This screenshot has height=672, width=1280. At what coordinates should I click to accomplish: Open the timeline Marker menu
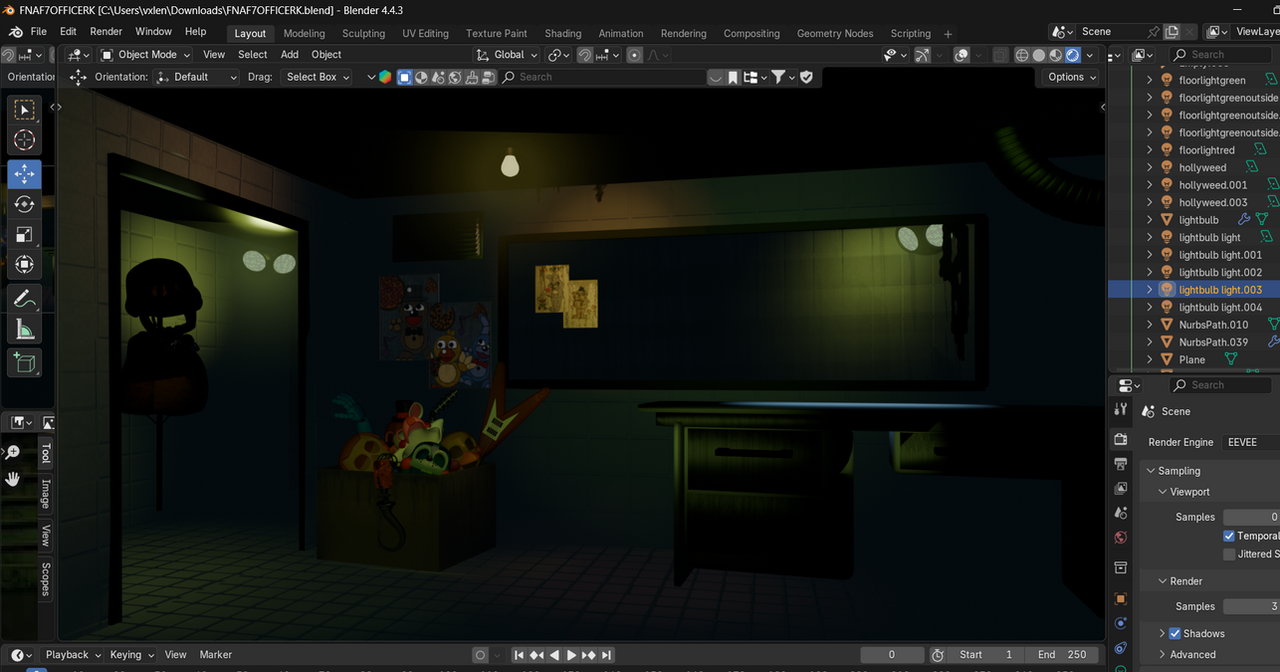pyautogui.click(x=216, y=655)
